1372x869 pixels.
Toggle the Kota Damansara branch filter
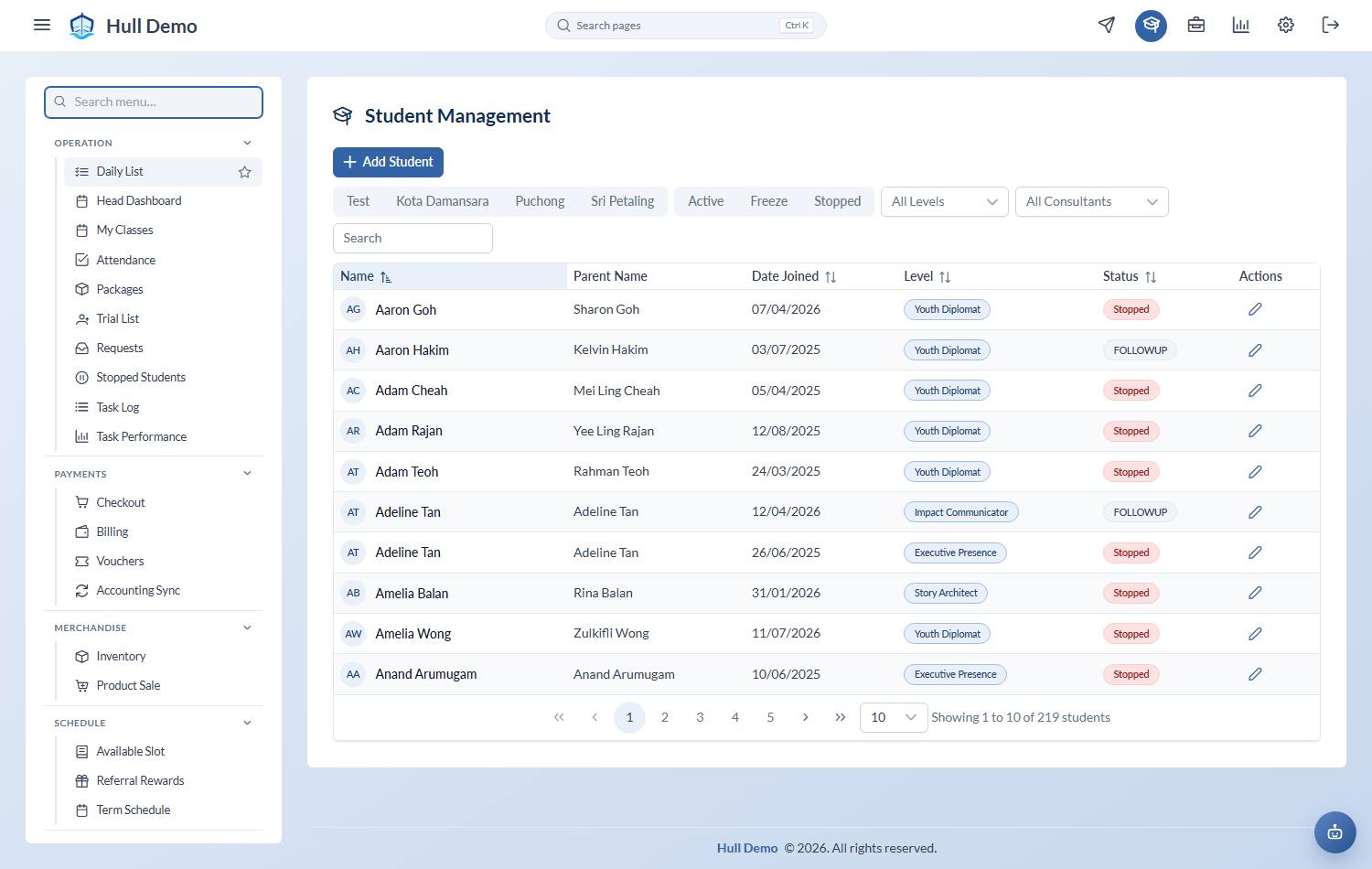point(442,201)
